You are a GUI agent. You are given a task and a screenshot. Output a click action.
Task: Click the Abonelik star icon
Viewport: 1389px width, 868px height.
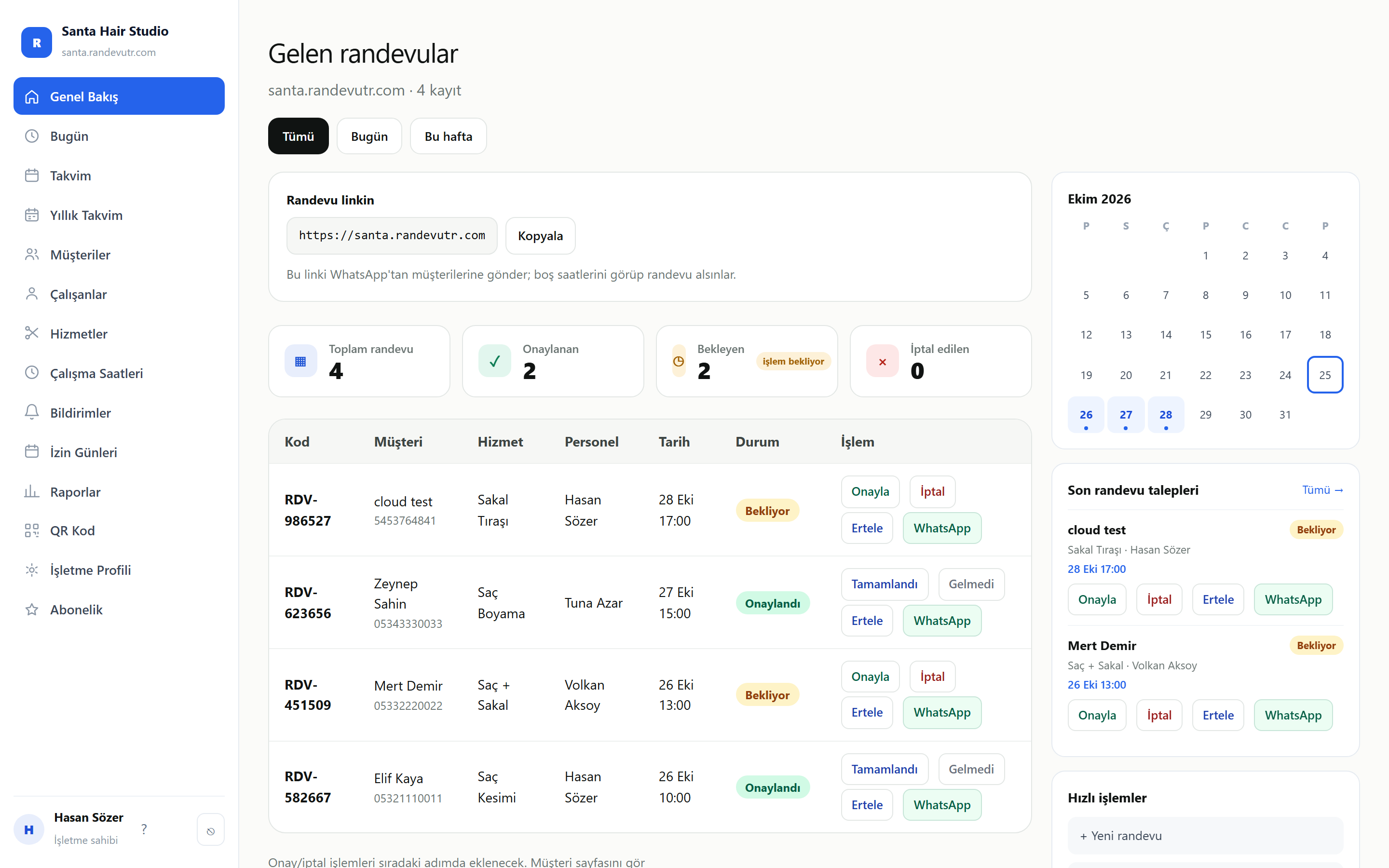pos(32,609)
